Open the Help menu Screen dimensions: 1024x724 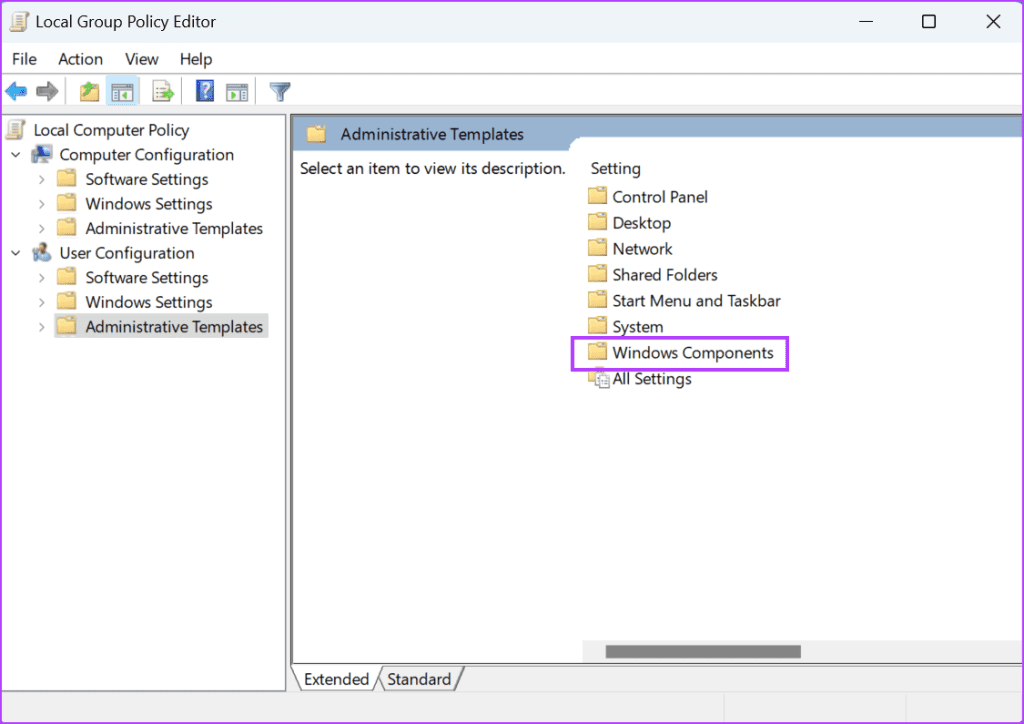pyautogui.click(x=196, y=59)
